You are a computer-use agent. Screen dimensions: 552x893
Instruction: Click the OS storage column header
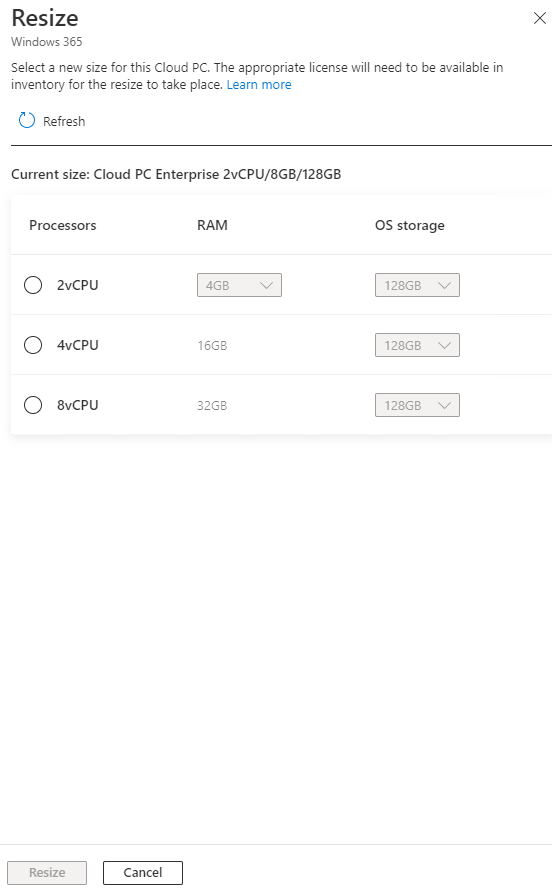click(410, 226)
